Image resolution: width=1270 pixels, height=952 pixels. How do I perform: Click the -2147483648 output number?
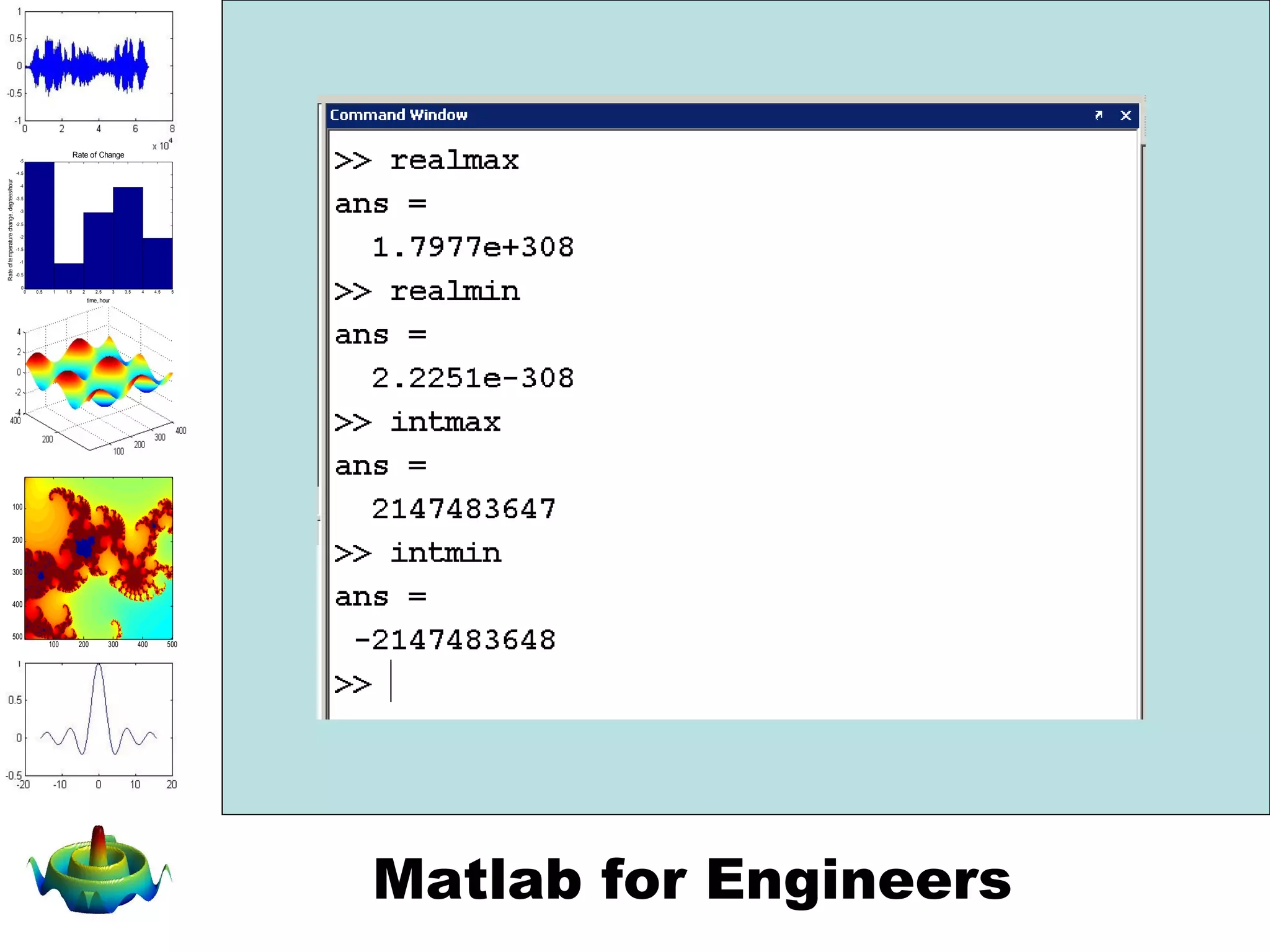pyautogui.click(x=455, y=640)
